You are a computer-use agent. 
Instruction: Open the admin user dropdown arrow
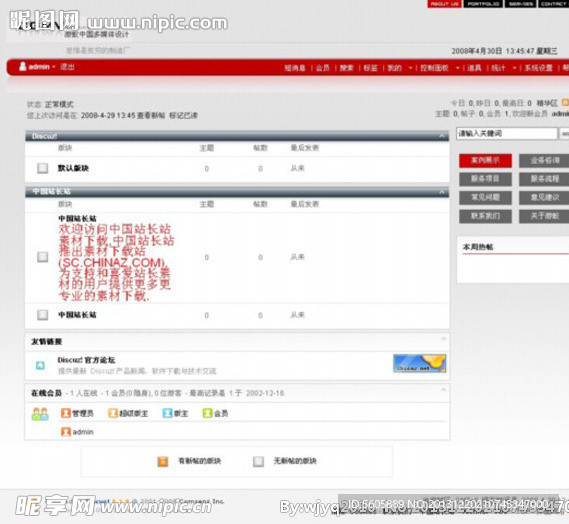[54, 67]
